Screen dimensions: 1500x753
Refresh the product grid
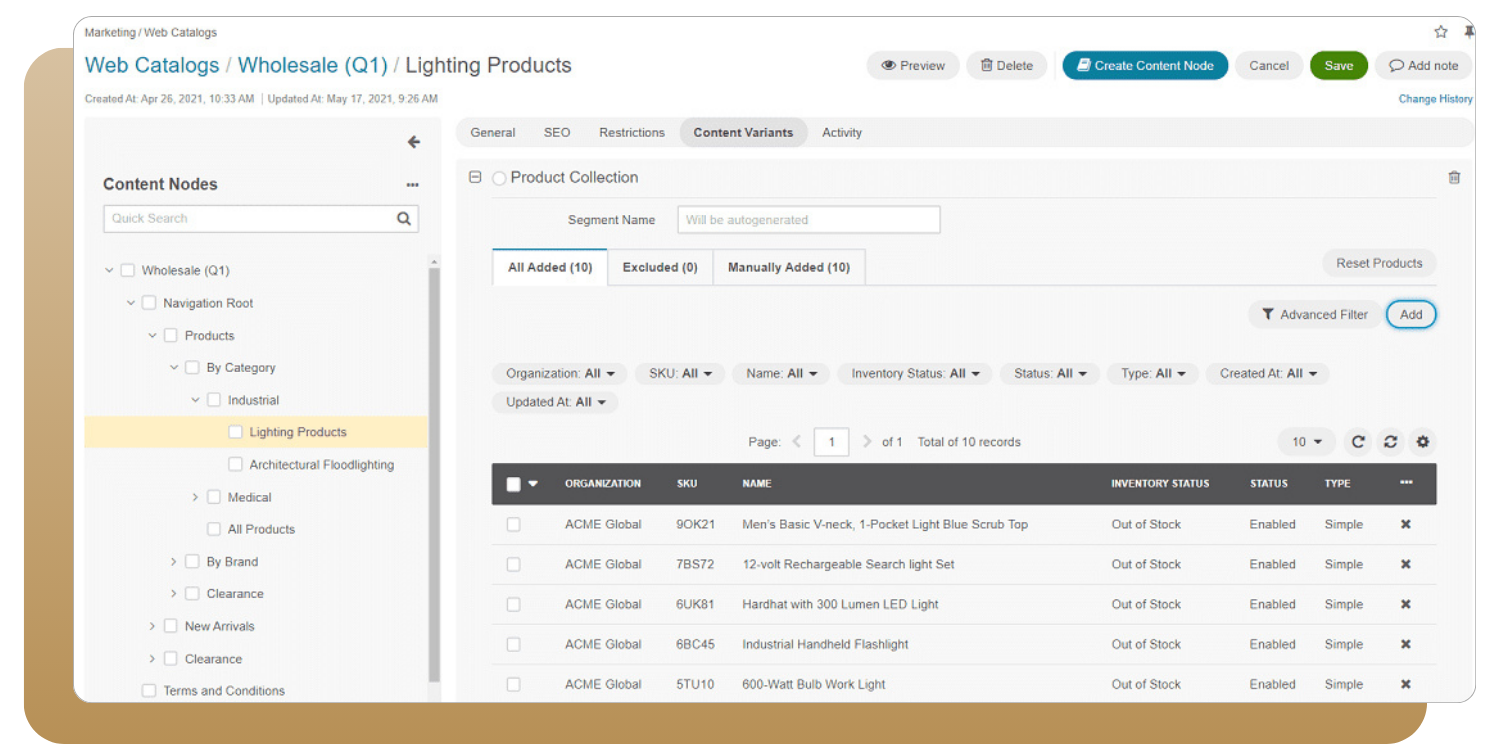coord(1357,442)
